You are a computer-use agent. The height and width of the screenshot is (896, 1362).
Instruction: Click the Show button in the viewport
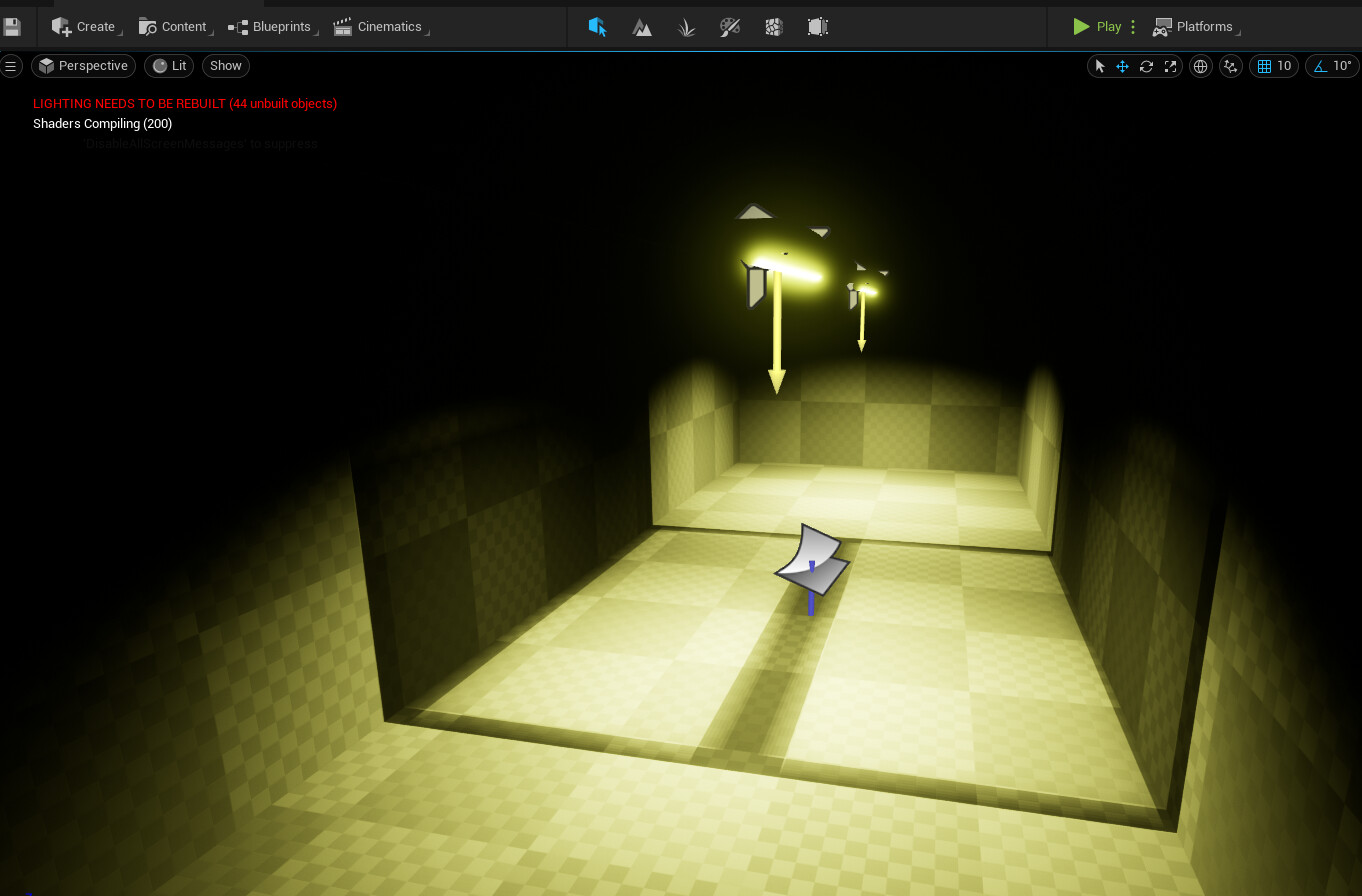click(x=226, y=66)
